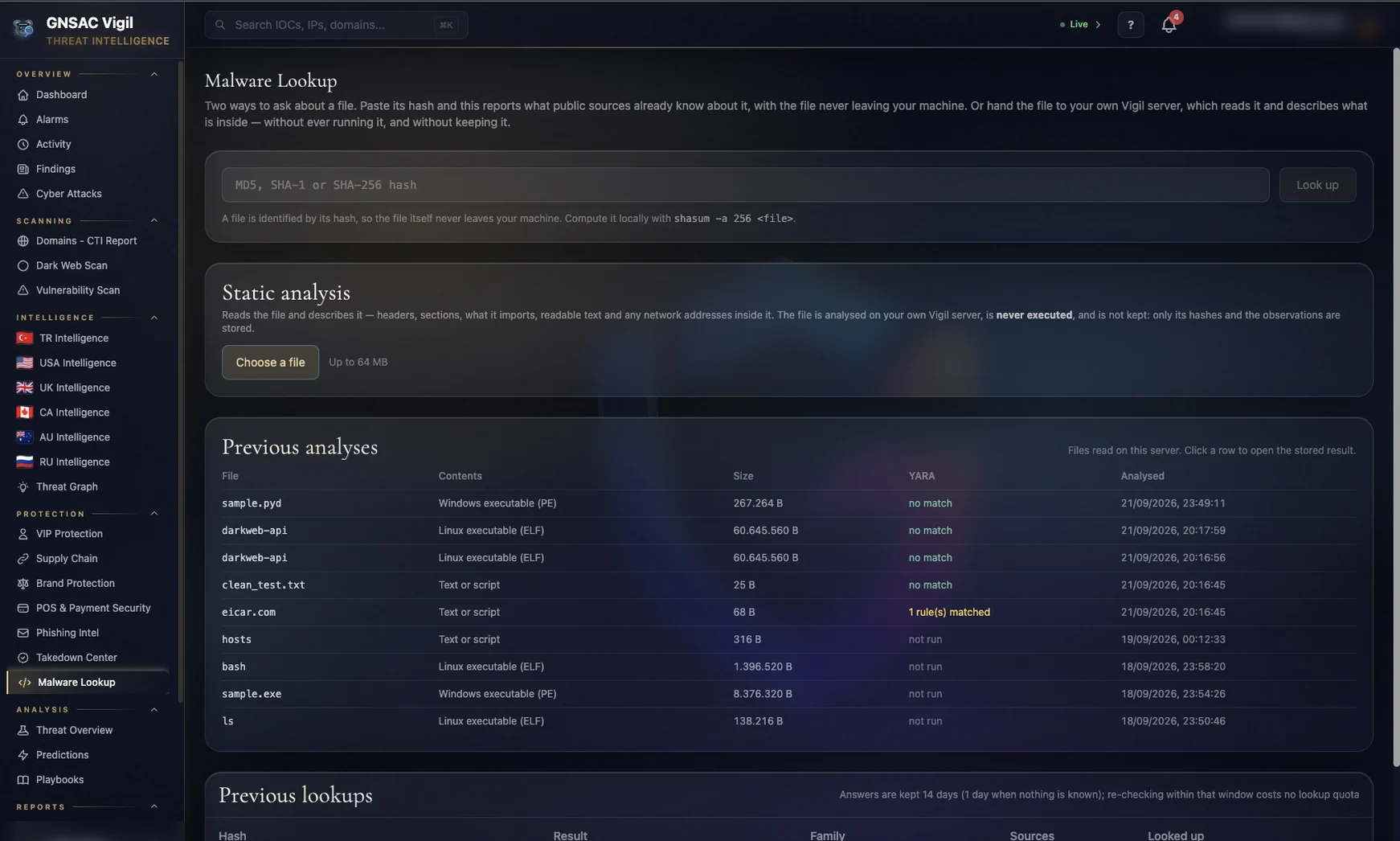Click the '1 rule(s) matched' YARA result
This screenshot has width=1400, height=841.
click(x=949, y=613)
